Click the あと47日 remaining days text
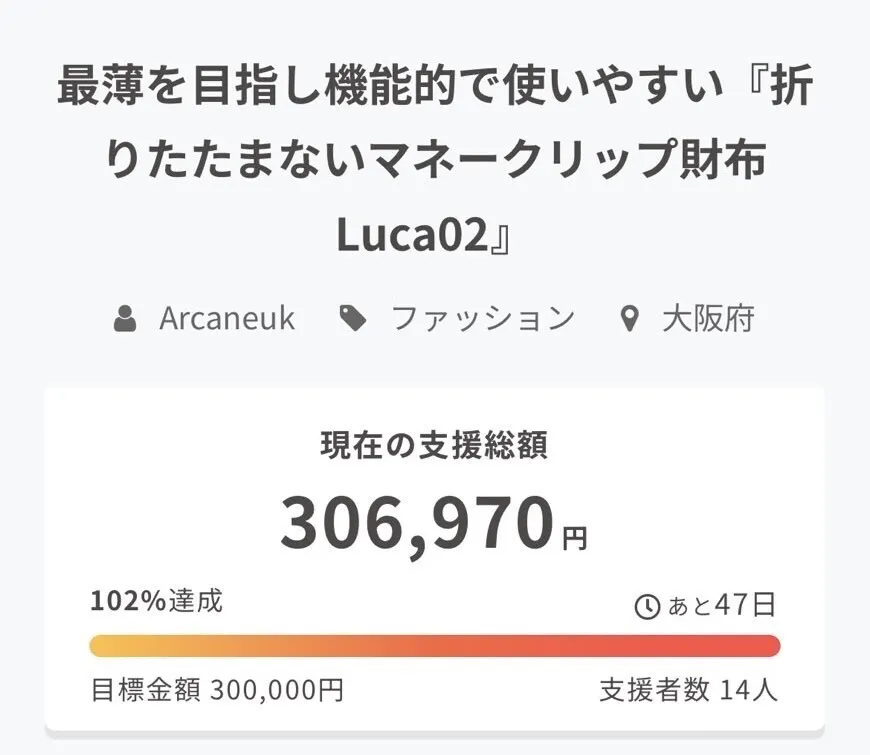This screenshot has width=870, height=755. tap(721, 605)
